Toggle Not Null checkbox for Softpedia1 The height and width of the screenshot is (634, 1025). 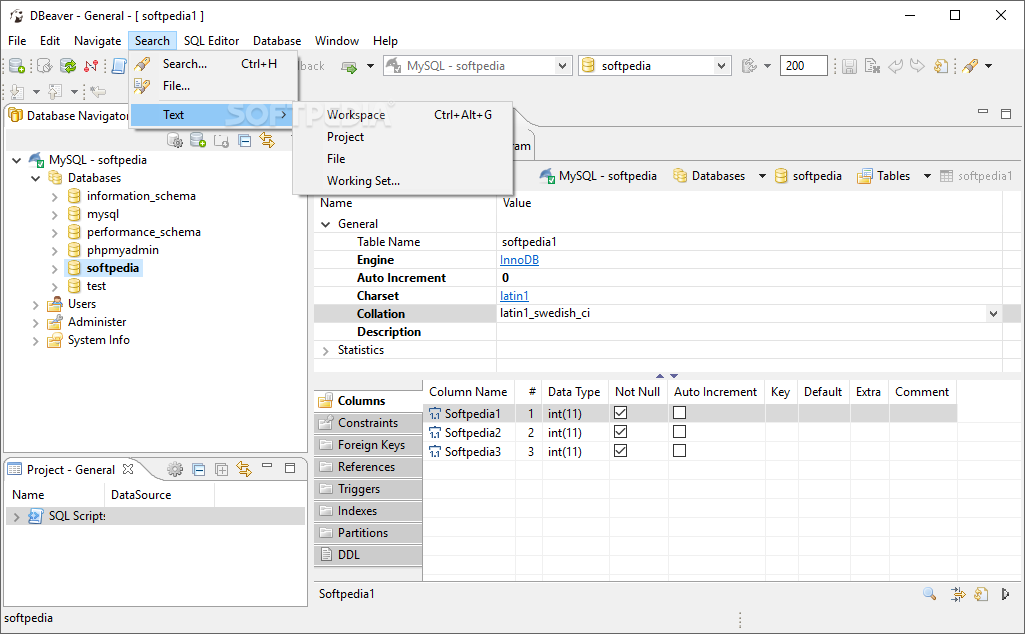click(621, 413)
